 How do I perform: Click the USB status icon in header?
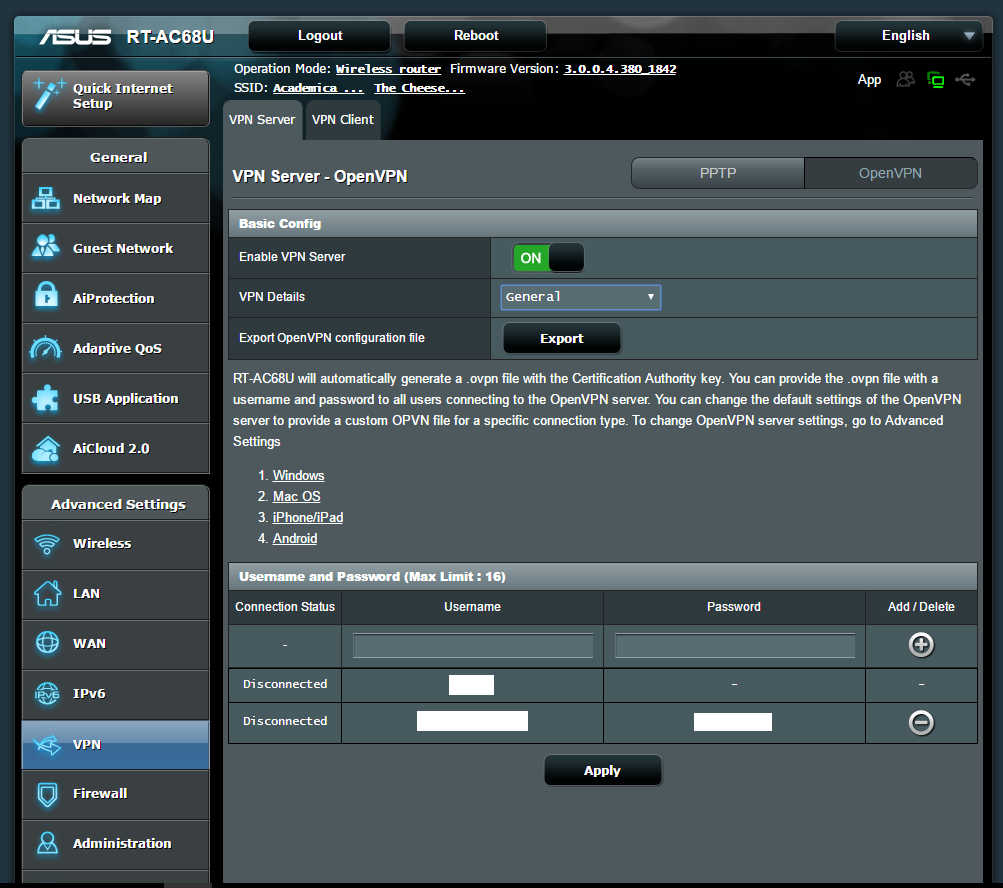965,79
